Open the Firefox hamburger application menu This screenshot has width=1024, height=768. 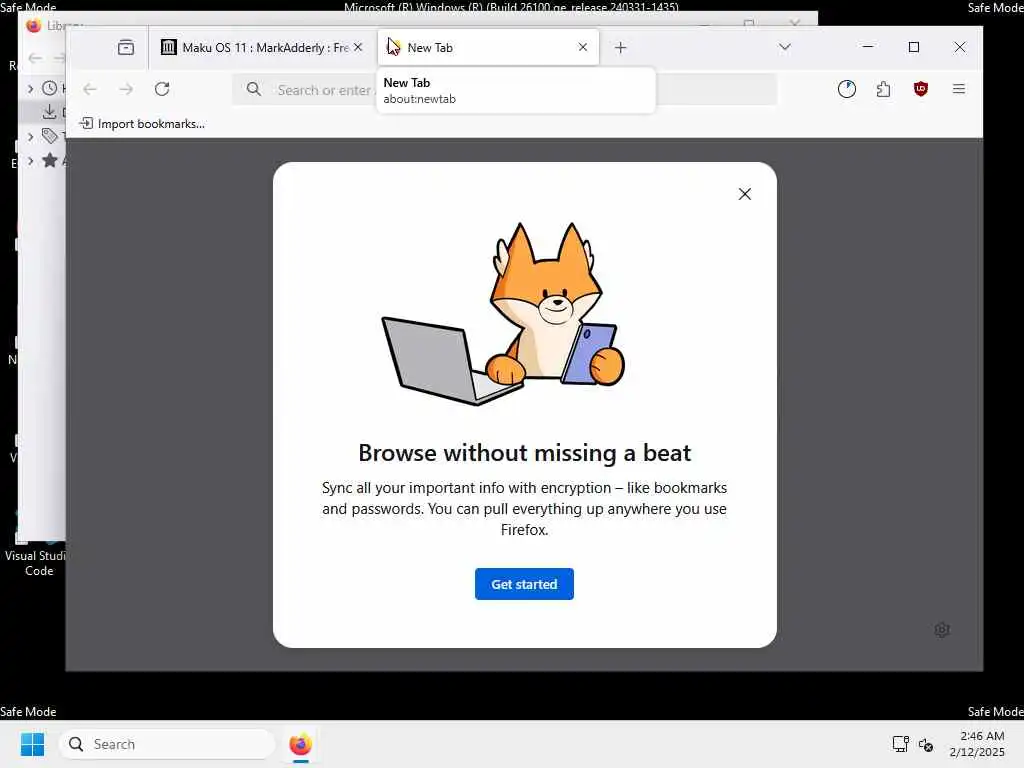pyautogui.click(x=958, y=89)
